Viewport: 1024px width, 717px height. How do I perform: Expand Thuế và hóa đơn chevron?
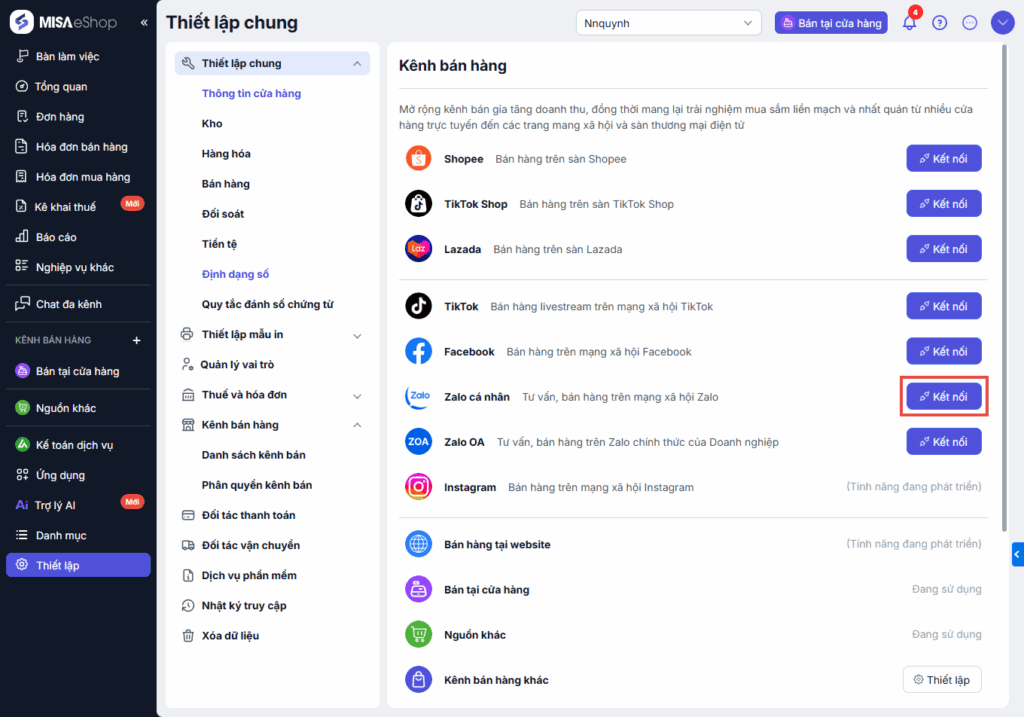tap(357, 396)
